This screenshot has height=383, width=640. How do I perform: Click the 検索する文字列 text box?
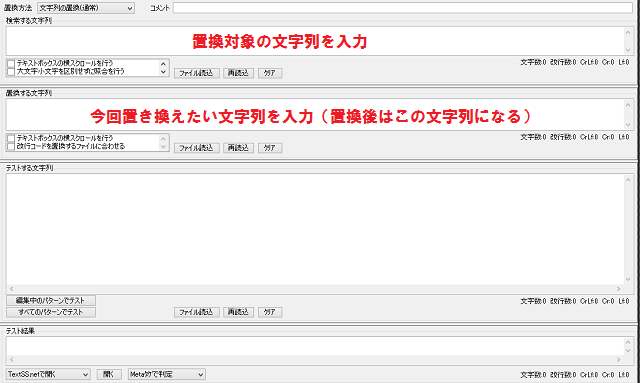[316, 41]
